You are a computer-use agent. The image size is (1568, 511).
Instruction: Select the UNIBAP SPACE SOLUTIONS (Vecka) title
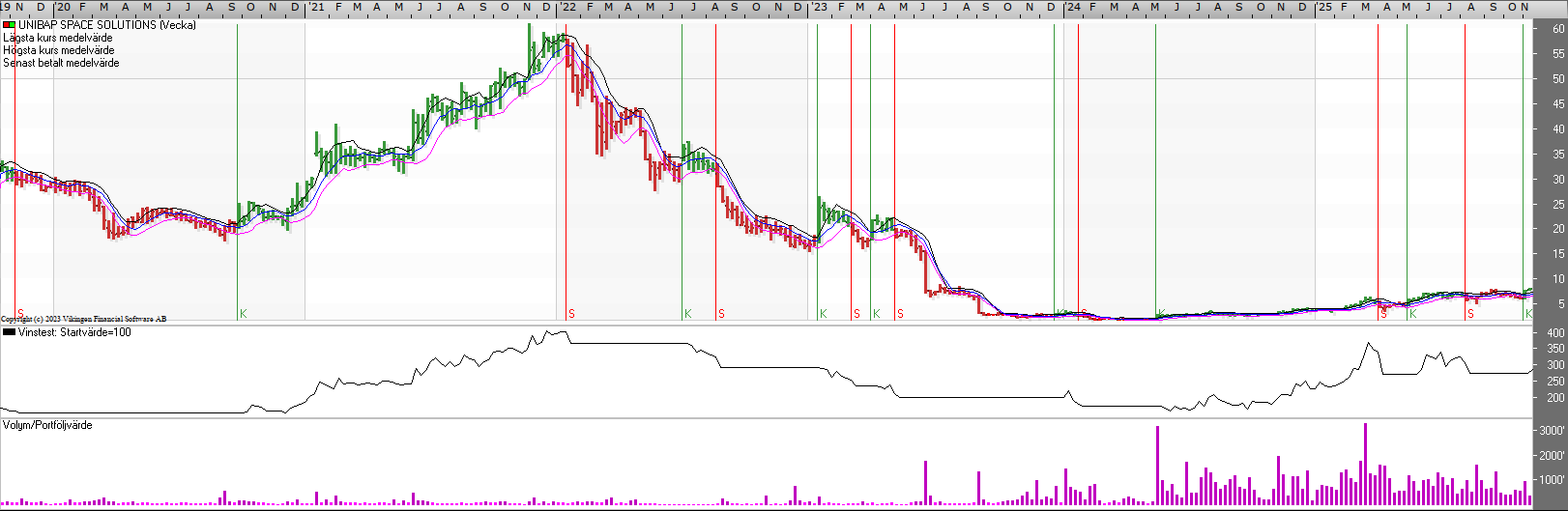point(106,25)
